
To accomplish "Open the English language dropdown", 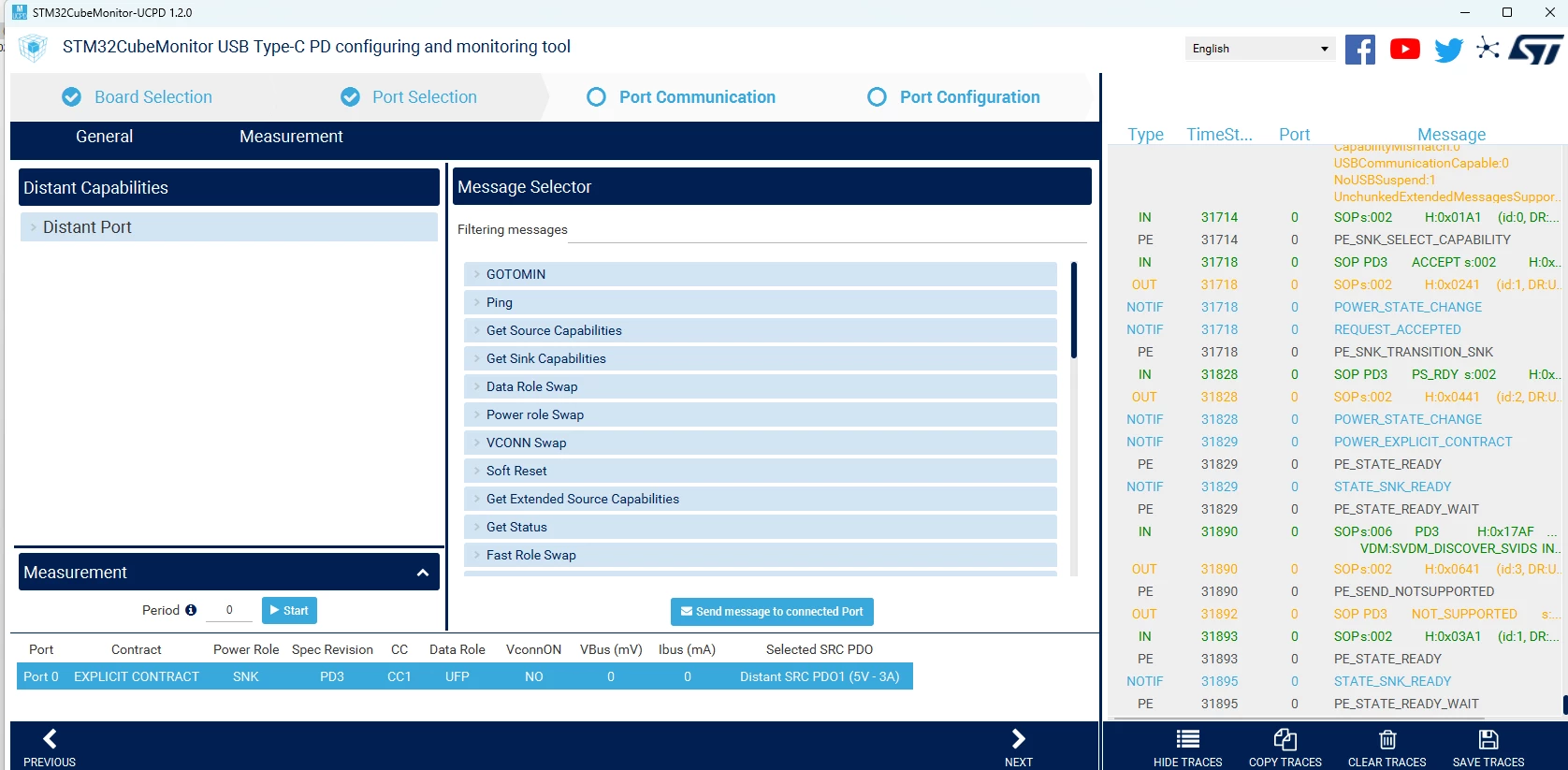I will [x=1259, y=49].
